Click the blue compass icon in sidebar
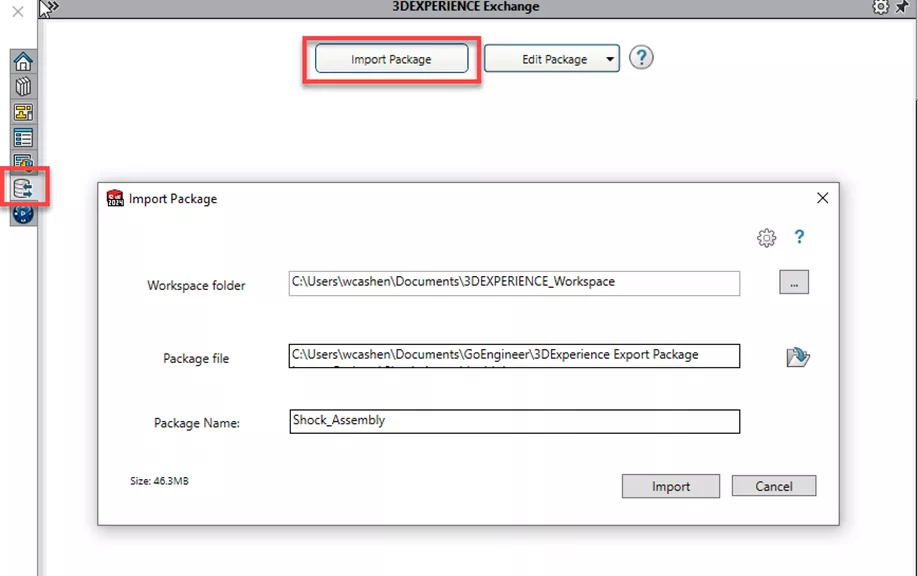This screenshot has height=576, width=918. tap(23, 213)
